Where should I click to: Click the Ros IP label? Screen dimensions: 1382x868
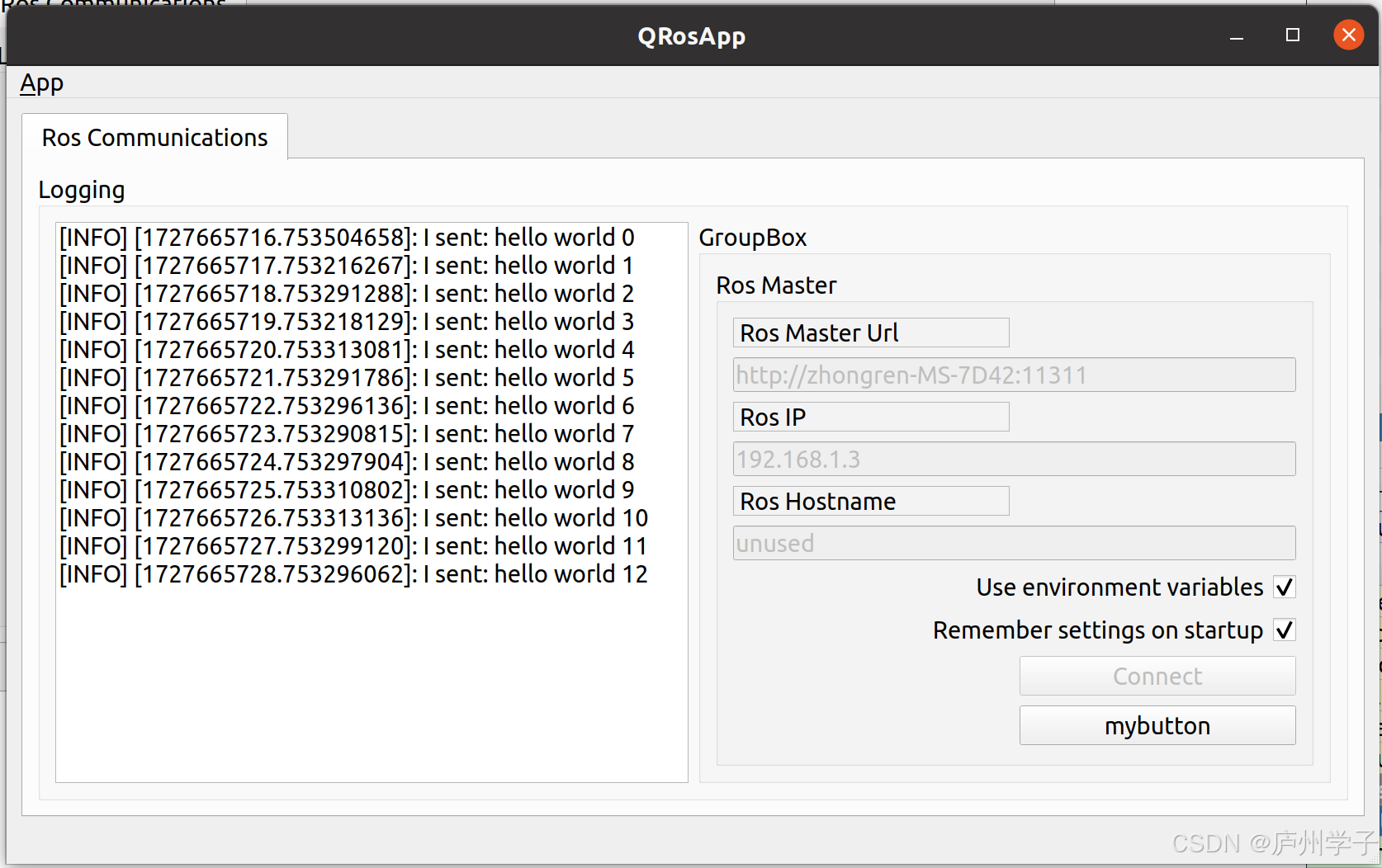[x=871, y=417]
